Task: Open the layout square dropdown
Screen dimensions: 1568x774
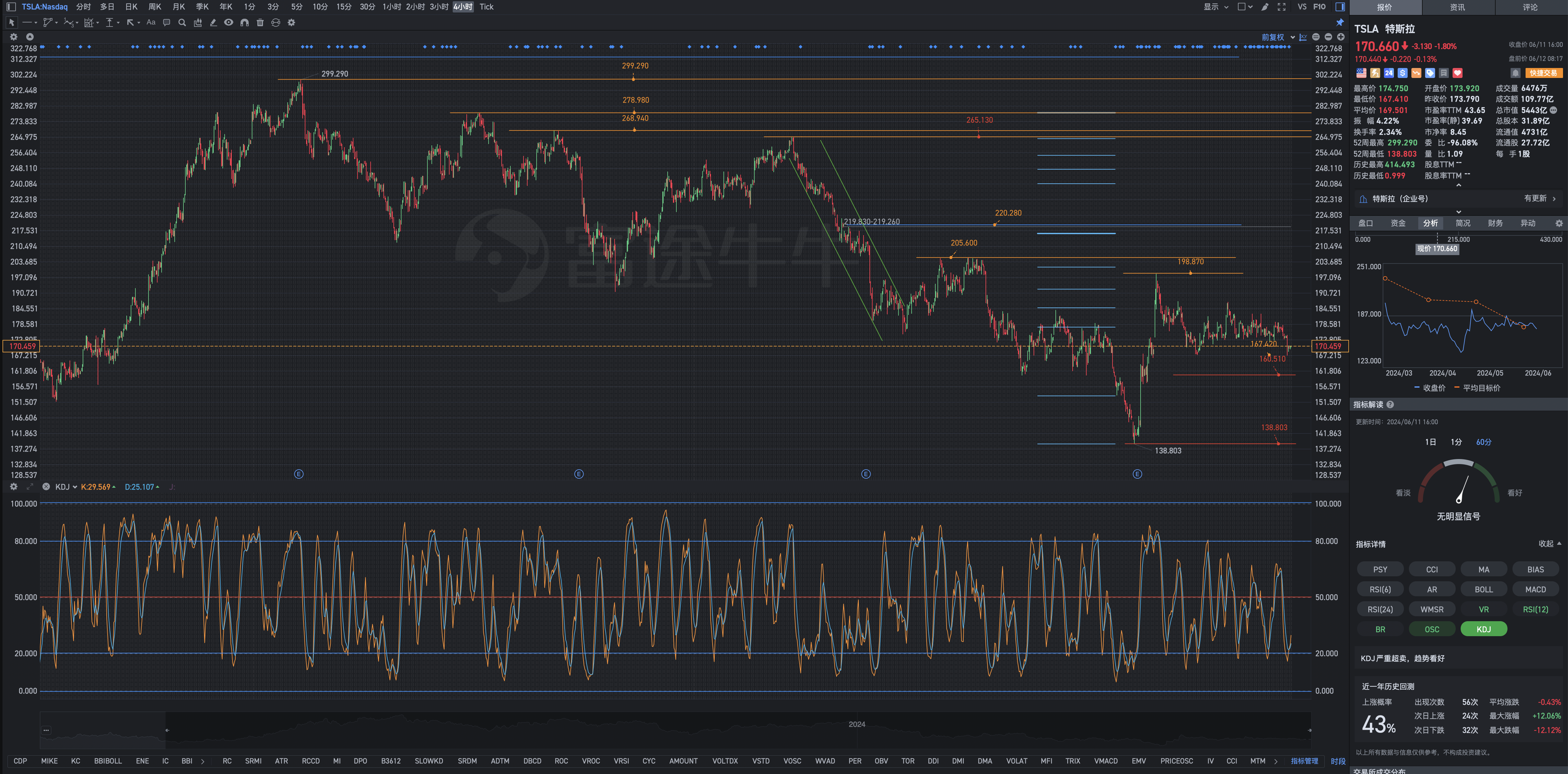Action: click(1245, 7)
